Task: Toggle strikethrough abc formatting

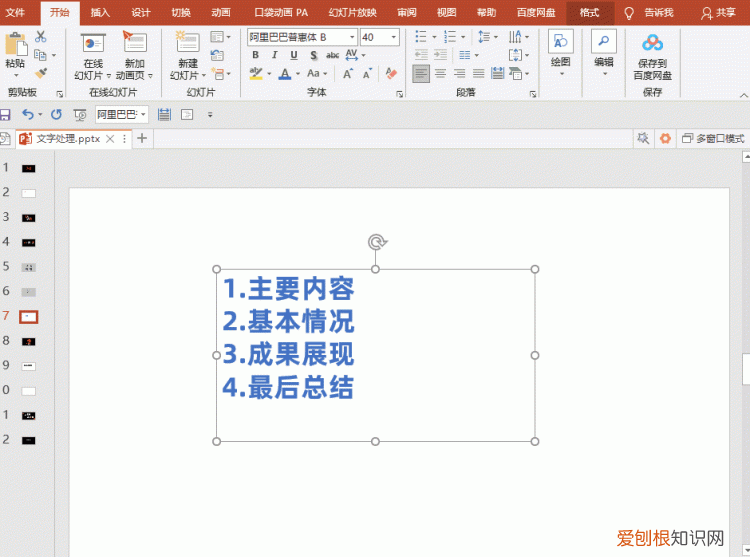Action: [x=332, y=55]
